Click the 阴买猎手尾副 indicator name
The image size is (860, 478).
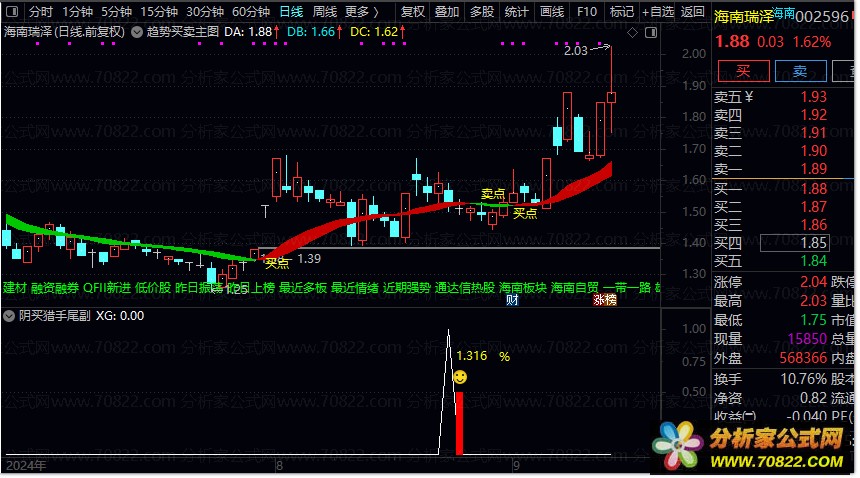point(54,316)
